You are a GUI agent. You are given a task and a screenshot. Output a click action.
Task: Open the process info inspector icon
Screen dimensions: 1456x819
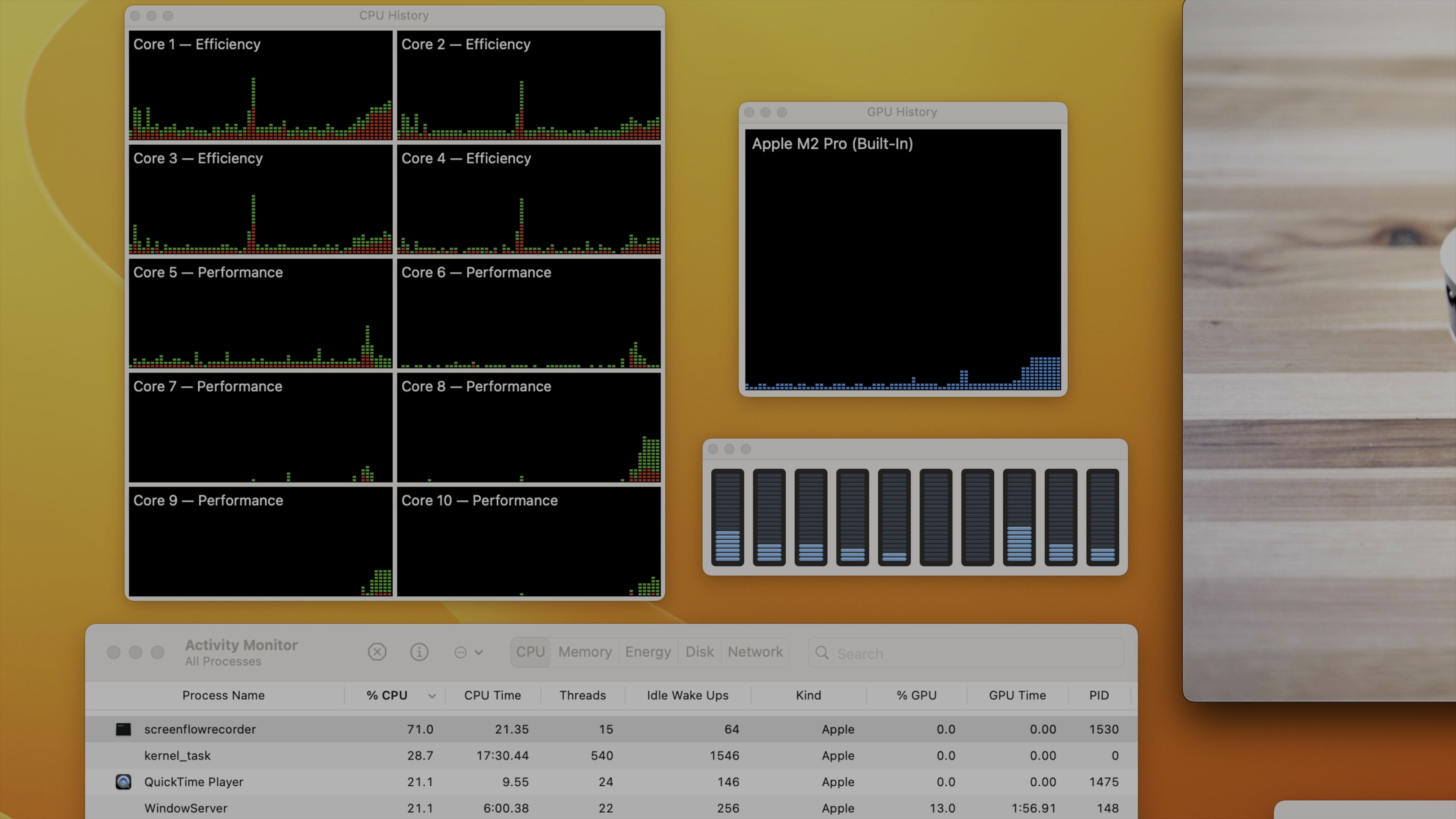(x=419, y=652)
